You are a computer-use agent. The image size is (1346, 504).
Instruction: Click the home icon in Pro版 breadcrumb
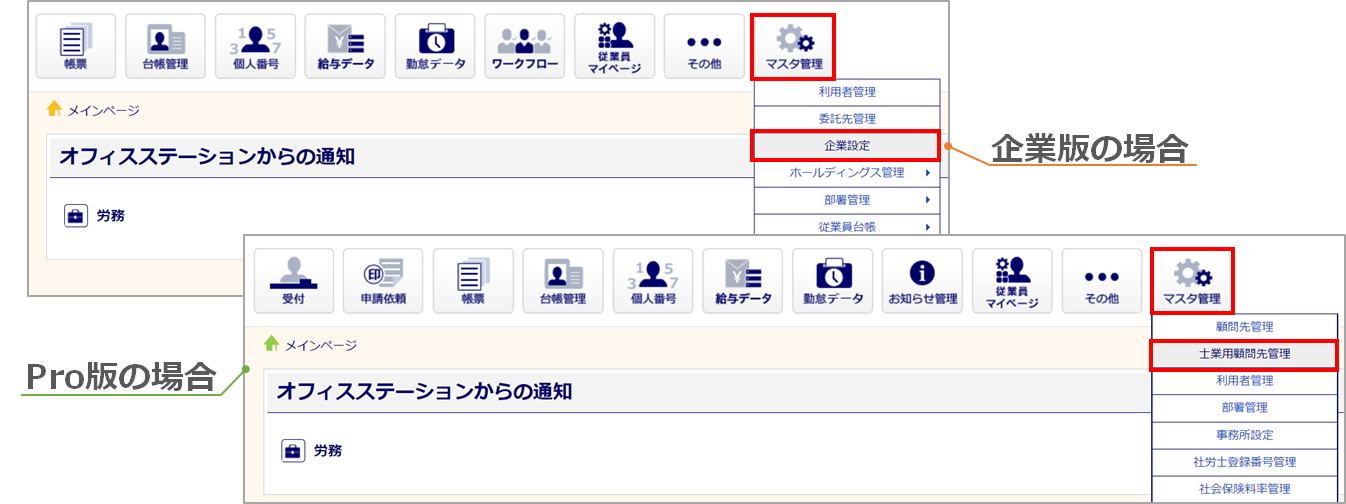(271, 343)
